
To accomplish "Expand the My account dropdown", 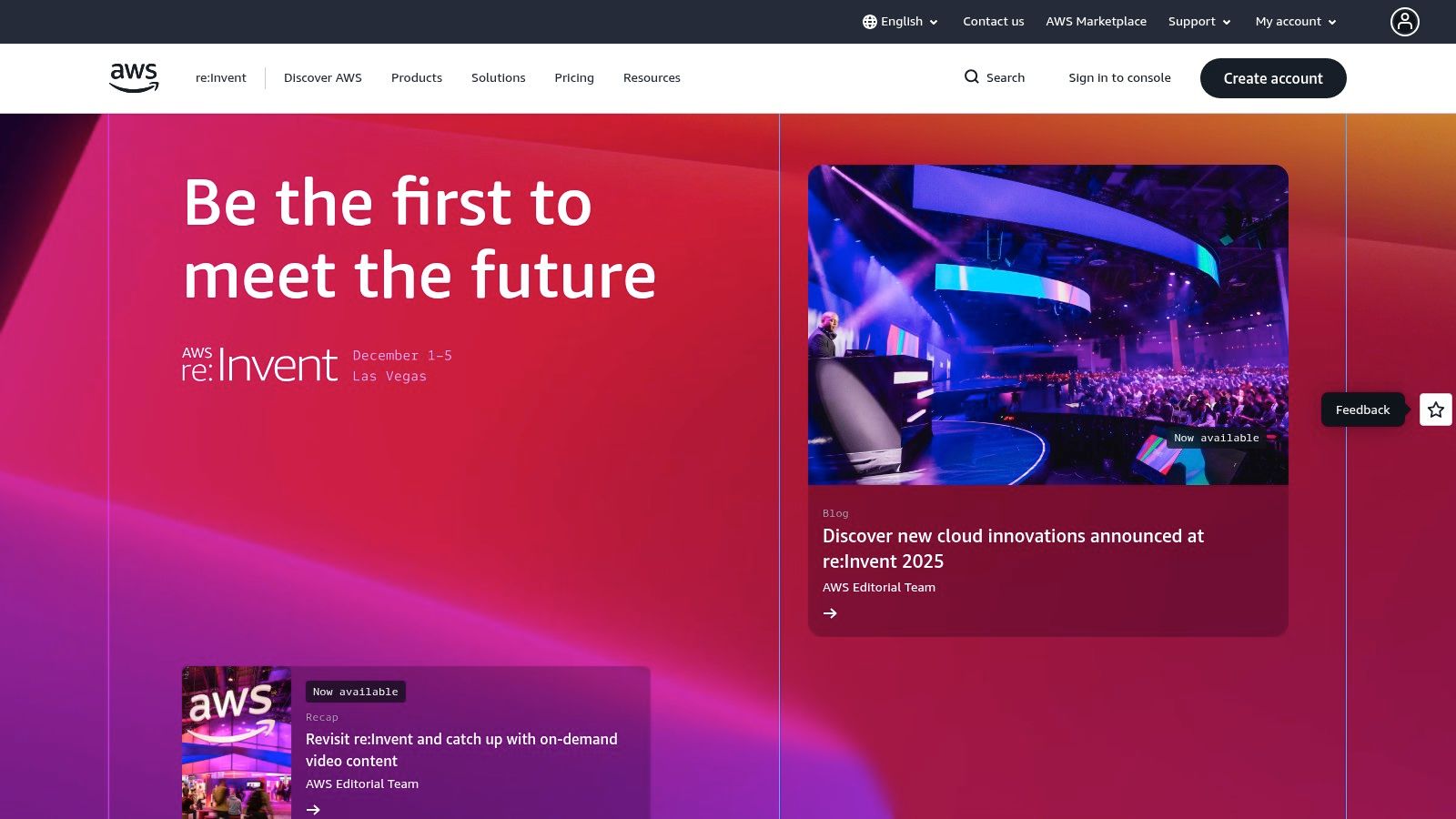I will pos(1293,21).
